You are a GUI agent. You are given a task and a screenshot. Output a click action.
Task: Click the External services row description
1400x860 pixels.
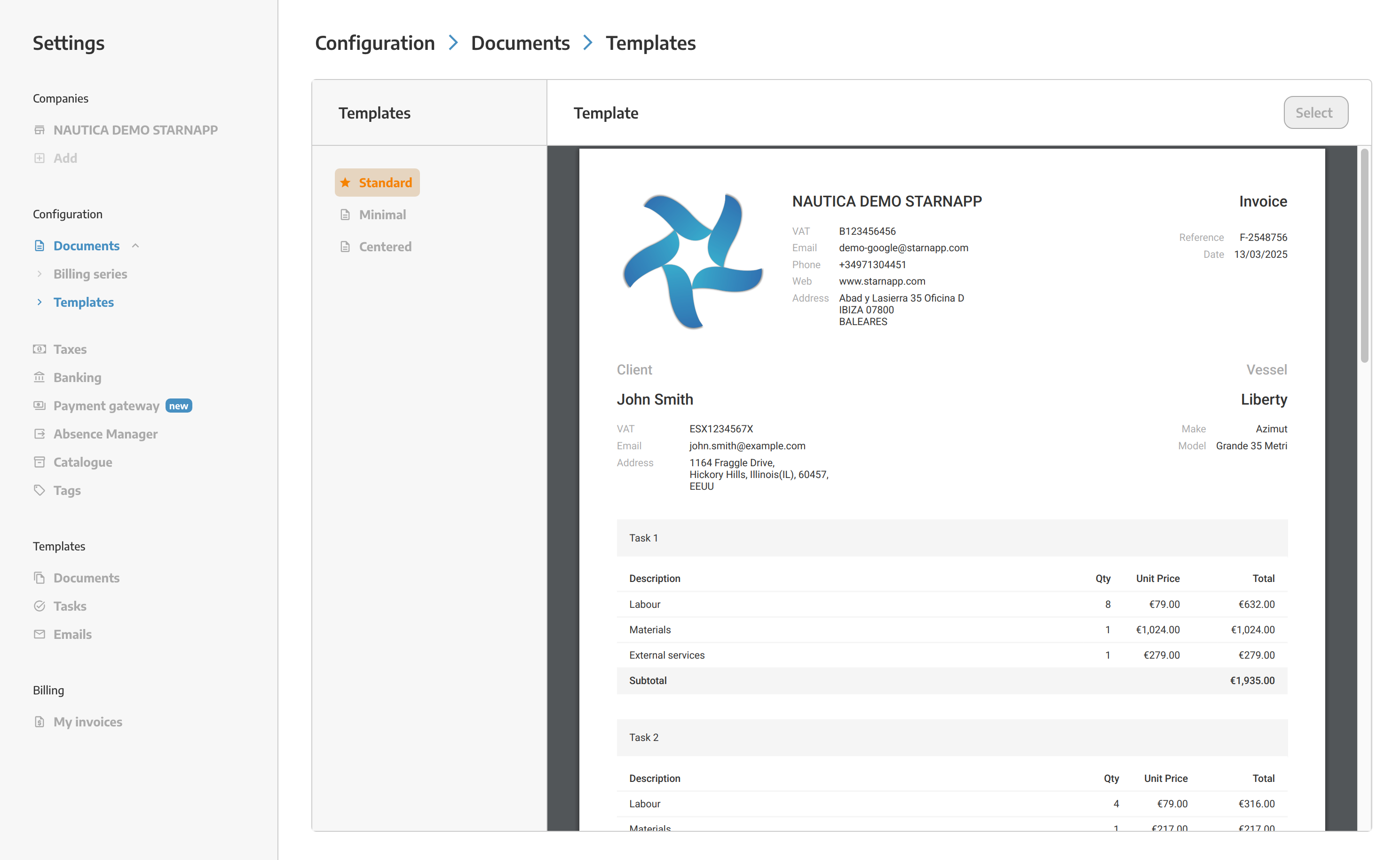[667, 655]
